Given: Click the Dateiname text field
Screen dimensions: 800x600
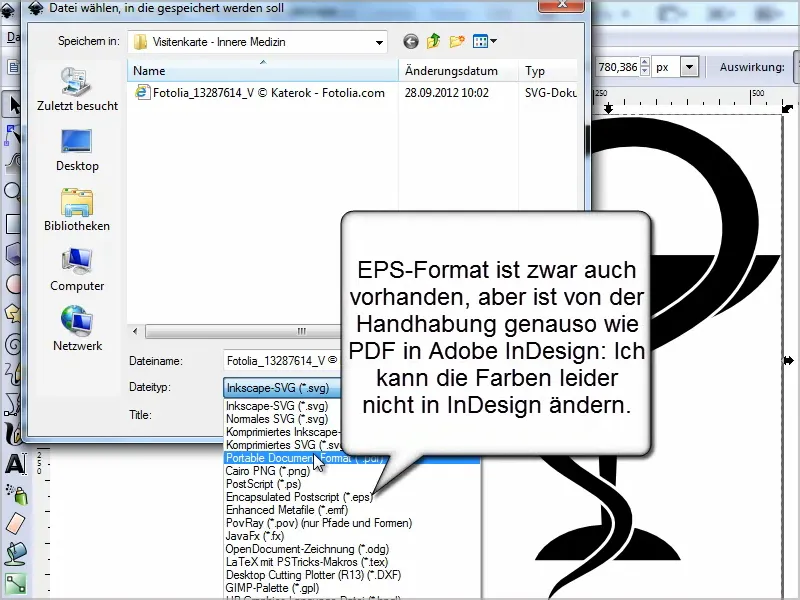Looking at the screenshot, I should point(282,361).
